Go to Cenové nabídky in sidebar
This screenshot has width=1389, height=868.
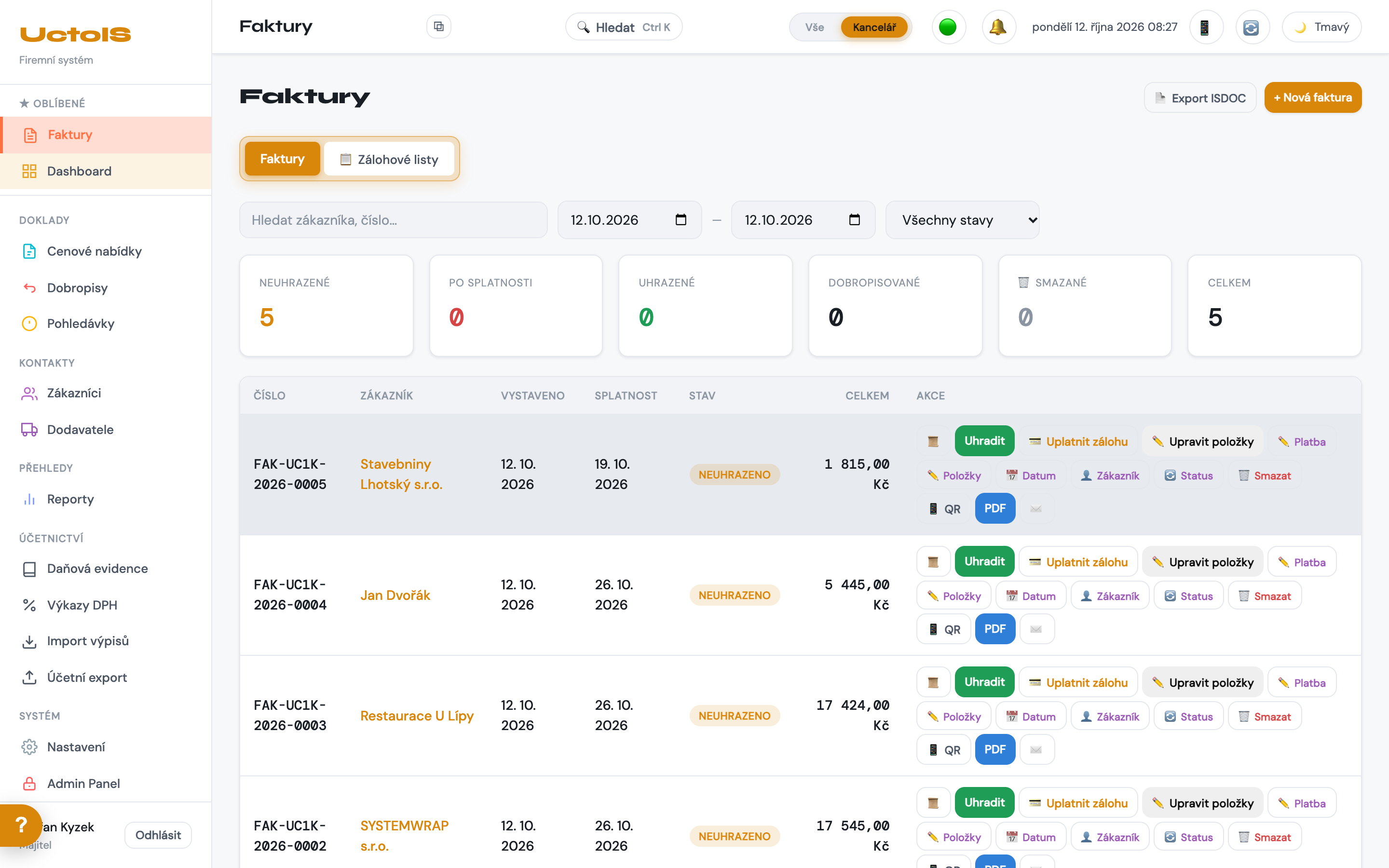[x=106, y=251]
